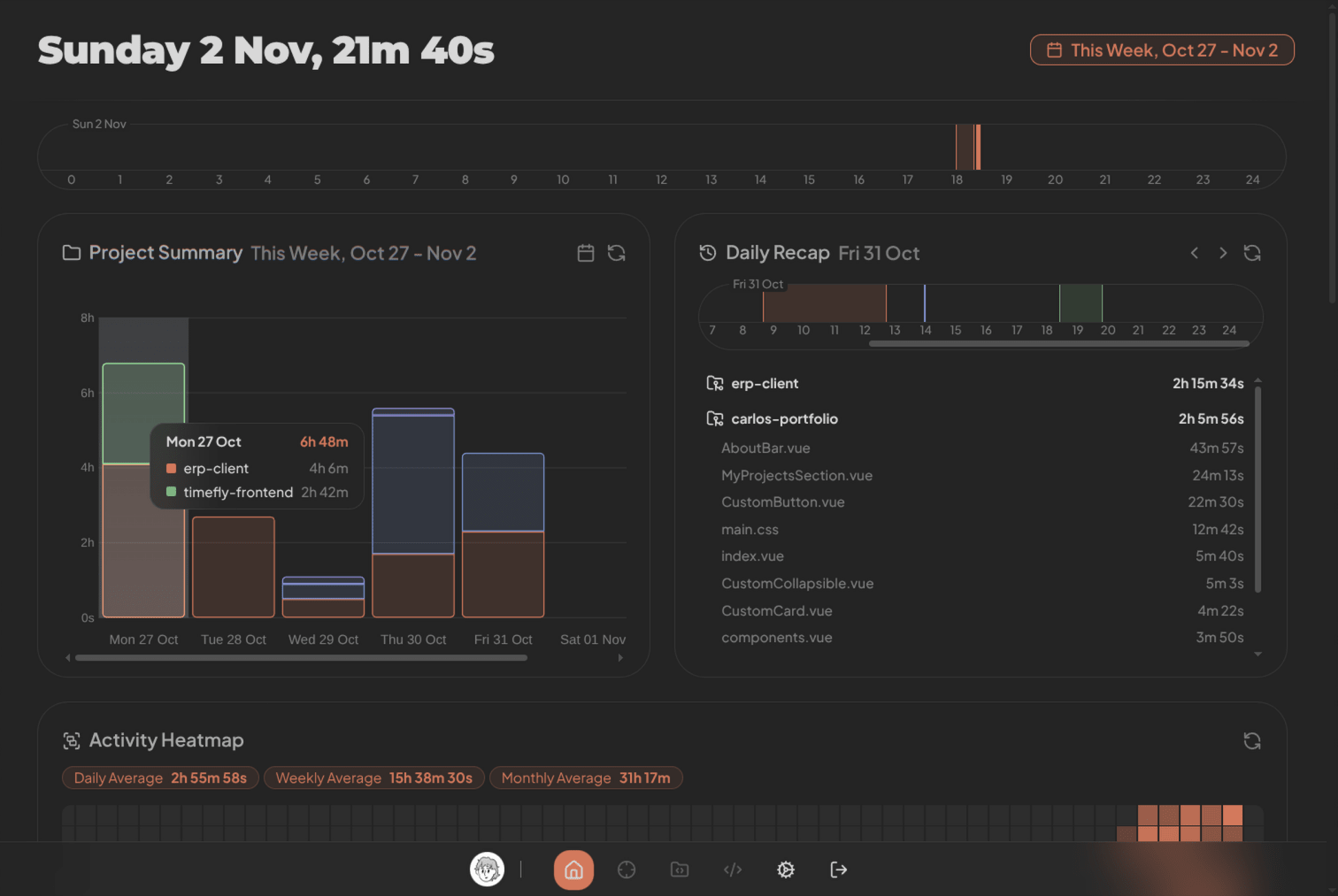Refresh the Daily Recap panel
1338x896 pixels.
[x=1252, y=253]
